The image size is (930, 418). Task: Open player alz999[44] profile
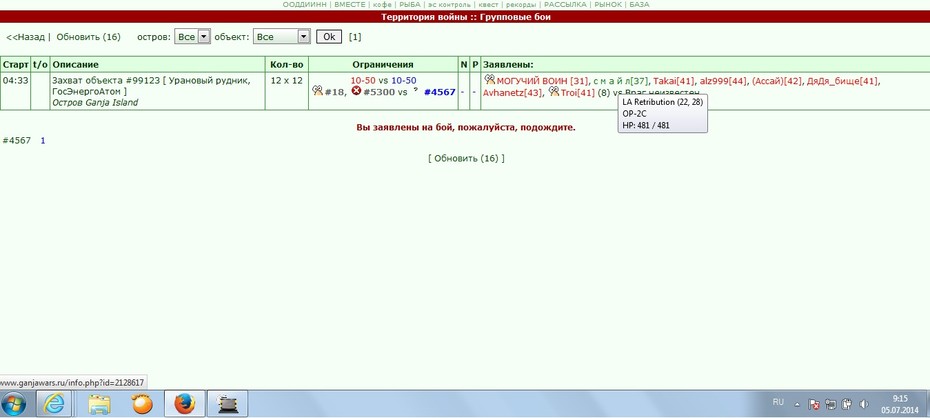pyautogui.click(x=723, y=81)
